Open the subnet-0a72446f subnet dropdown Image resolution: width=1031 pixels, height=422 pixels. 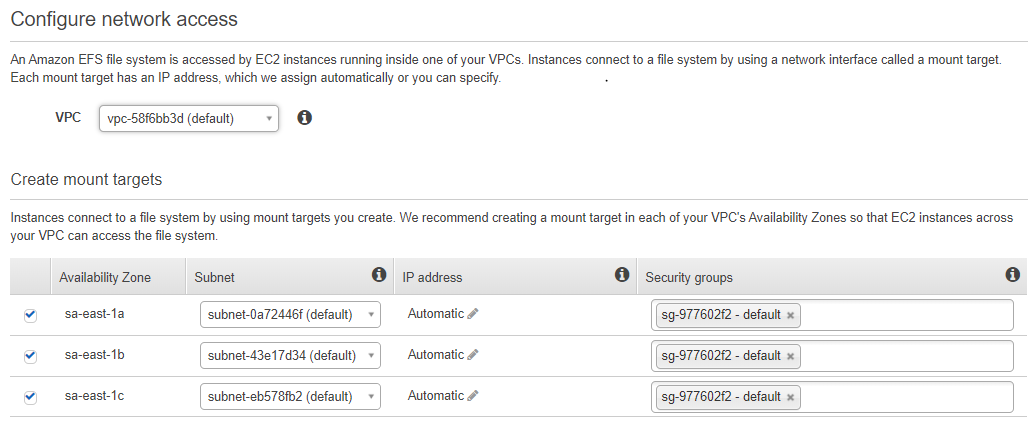(x=290, y=315)
